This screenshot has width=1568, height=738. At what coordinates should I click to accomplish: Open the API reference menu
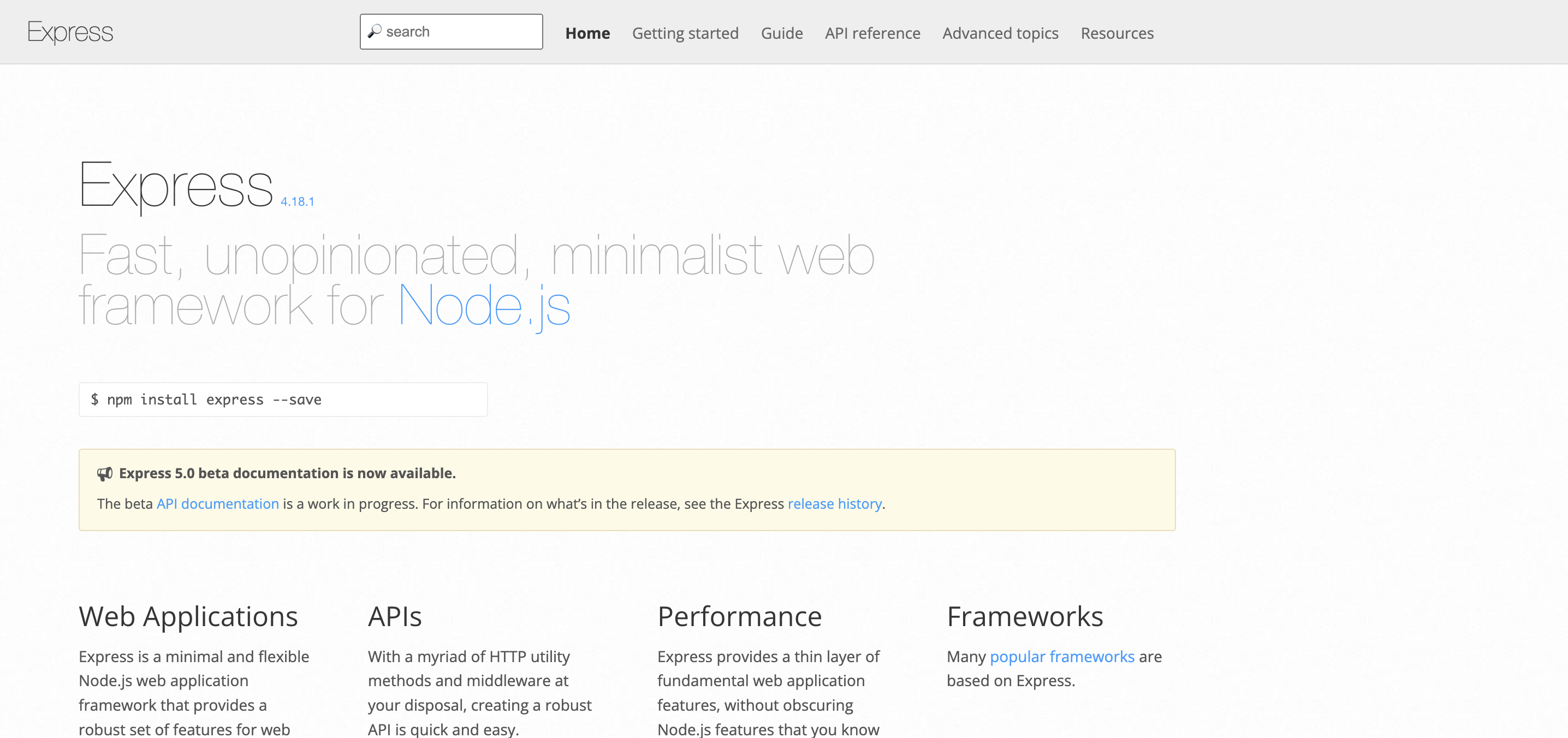point(872,33)
